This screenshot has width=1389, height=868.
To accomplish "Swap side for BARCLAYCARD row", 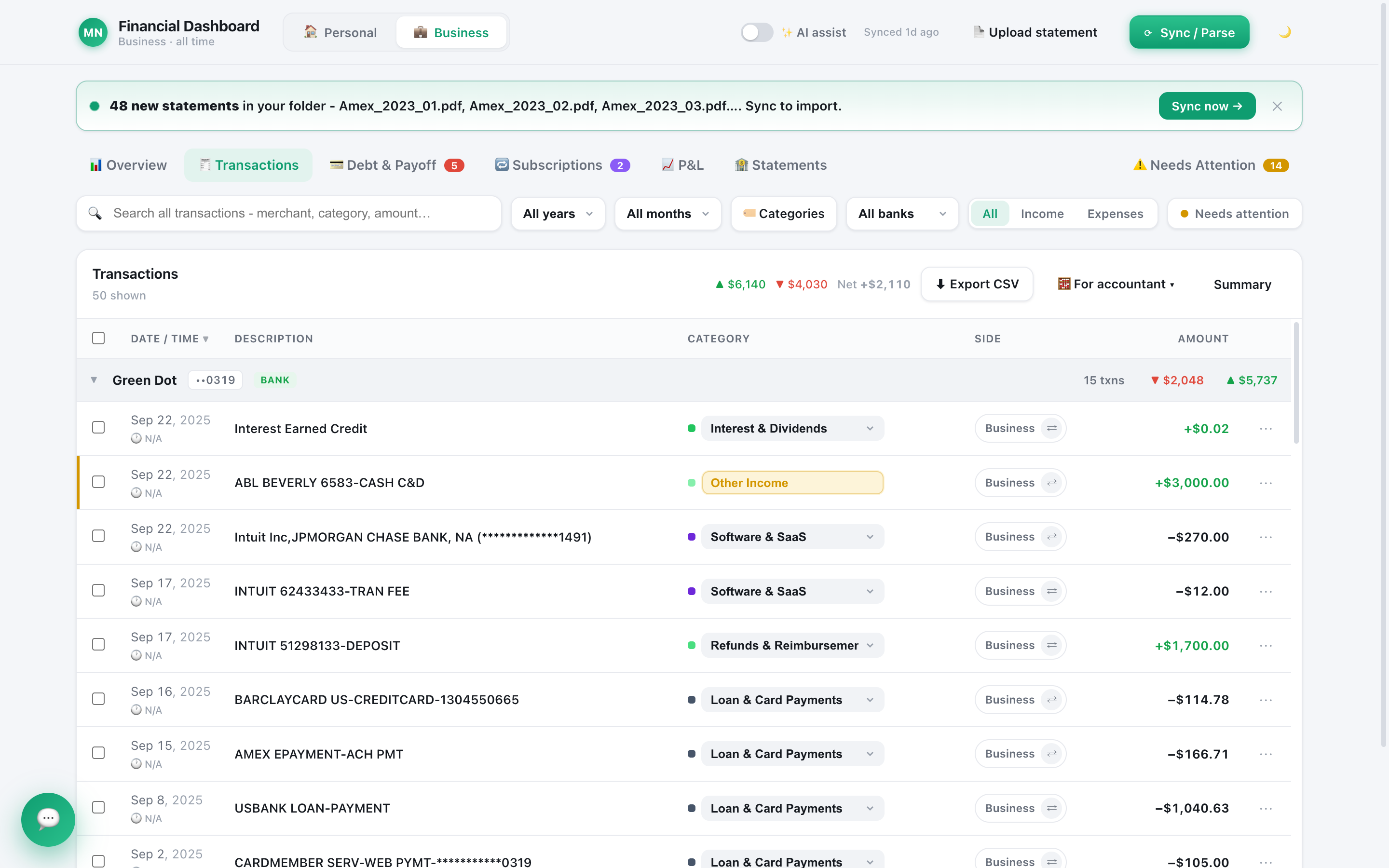I will [x=1051, y=700].
